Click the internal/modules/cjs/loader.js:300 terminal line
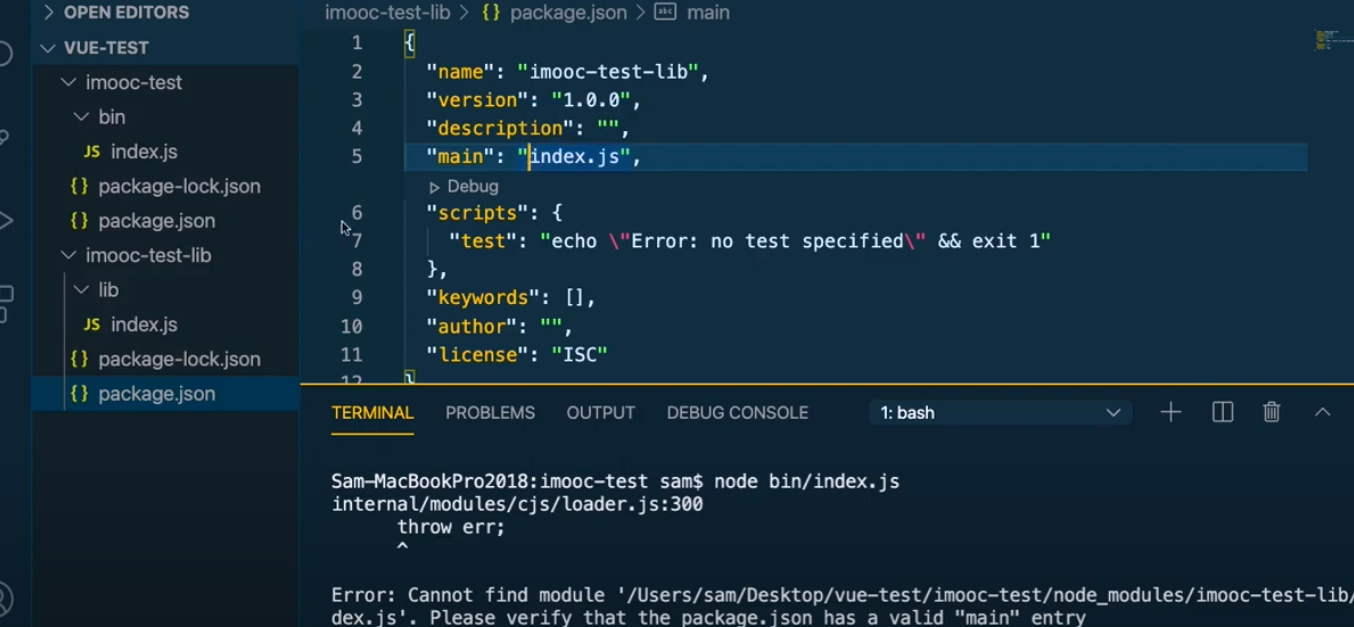 [518, 504]
